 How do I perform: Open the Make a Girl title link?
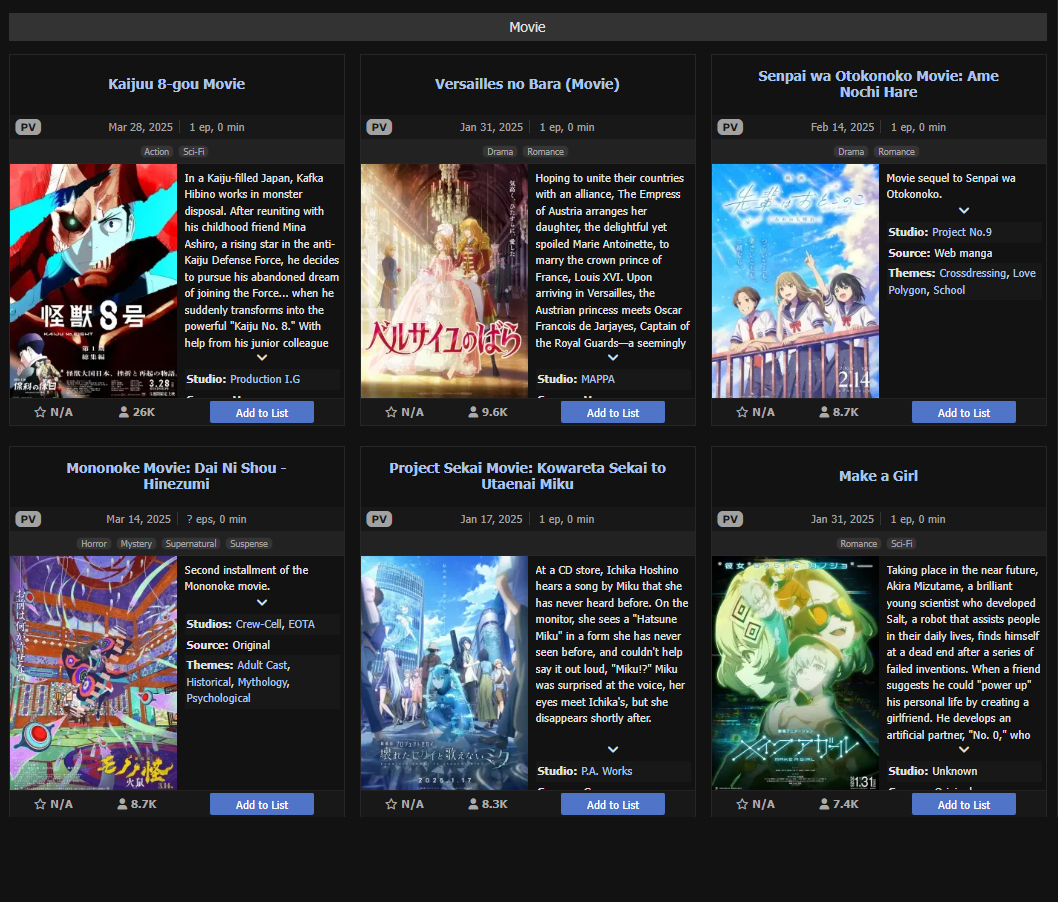[x=878, y=476]
